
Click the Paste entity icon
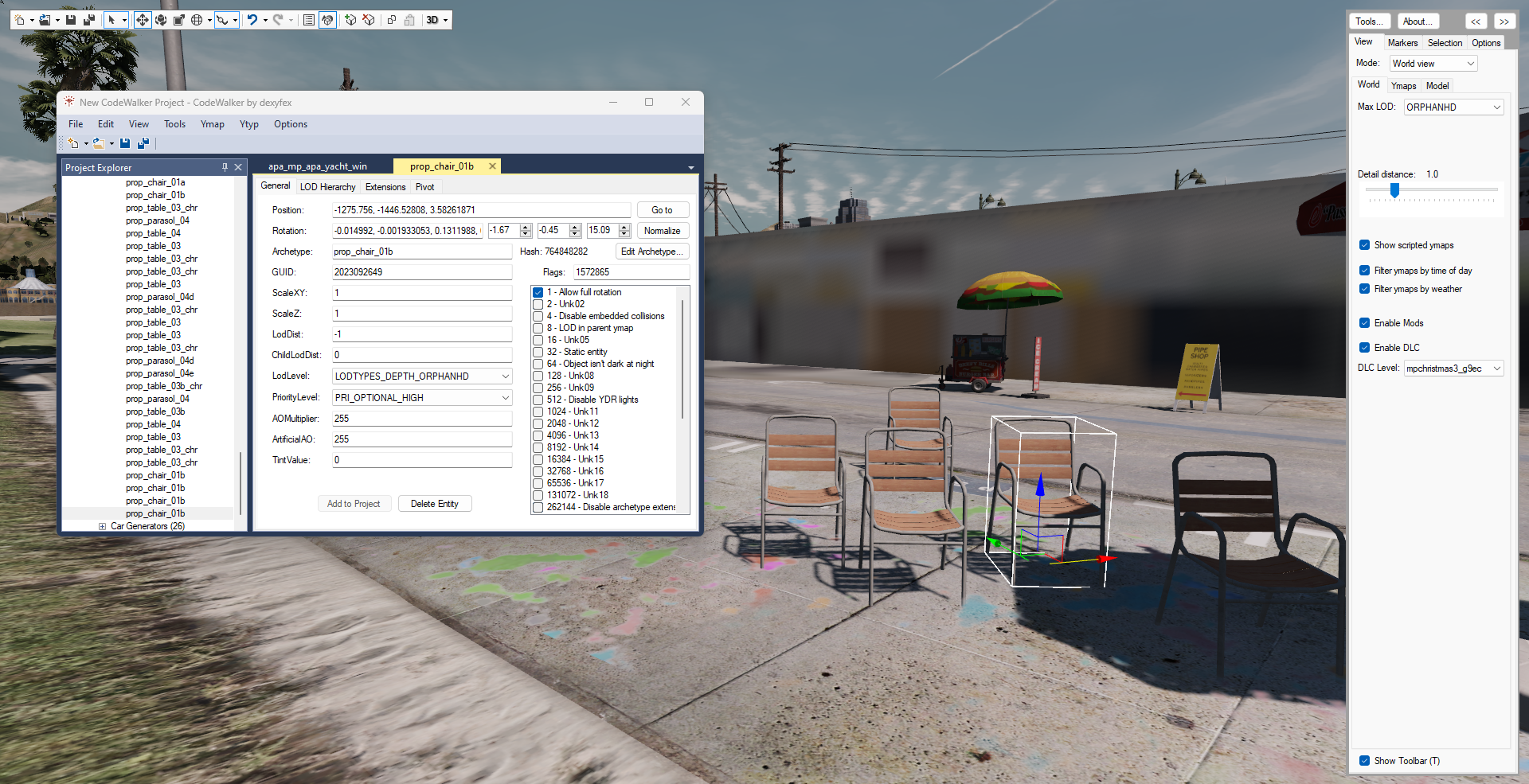point(409,20)
